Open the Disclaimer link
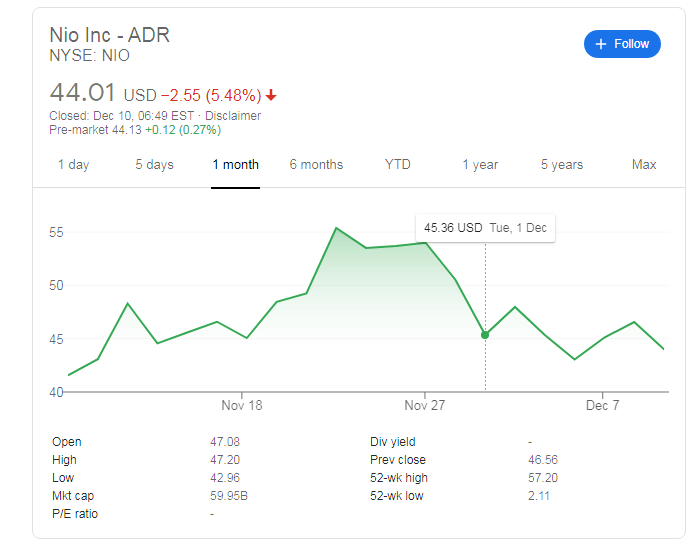Image resolution: width=694 pixels, height=548 pixels. point(233,116)
